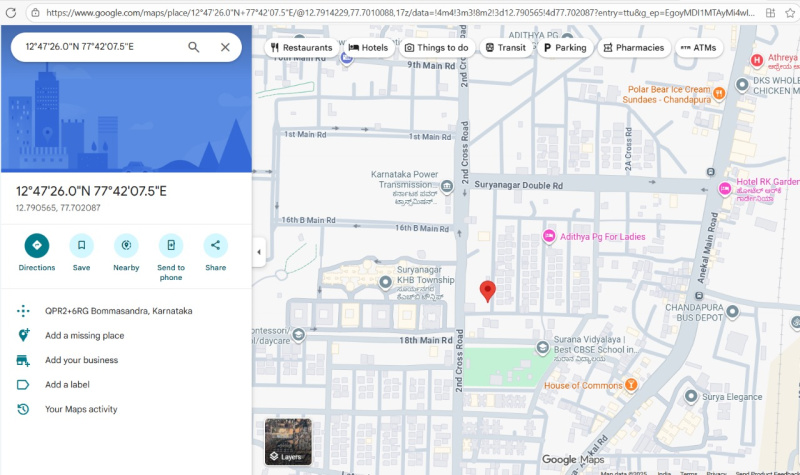View site information icon in address bar
Screen dimensions: 800x475
click(x=35, y=13)
